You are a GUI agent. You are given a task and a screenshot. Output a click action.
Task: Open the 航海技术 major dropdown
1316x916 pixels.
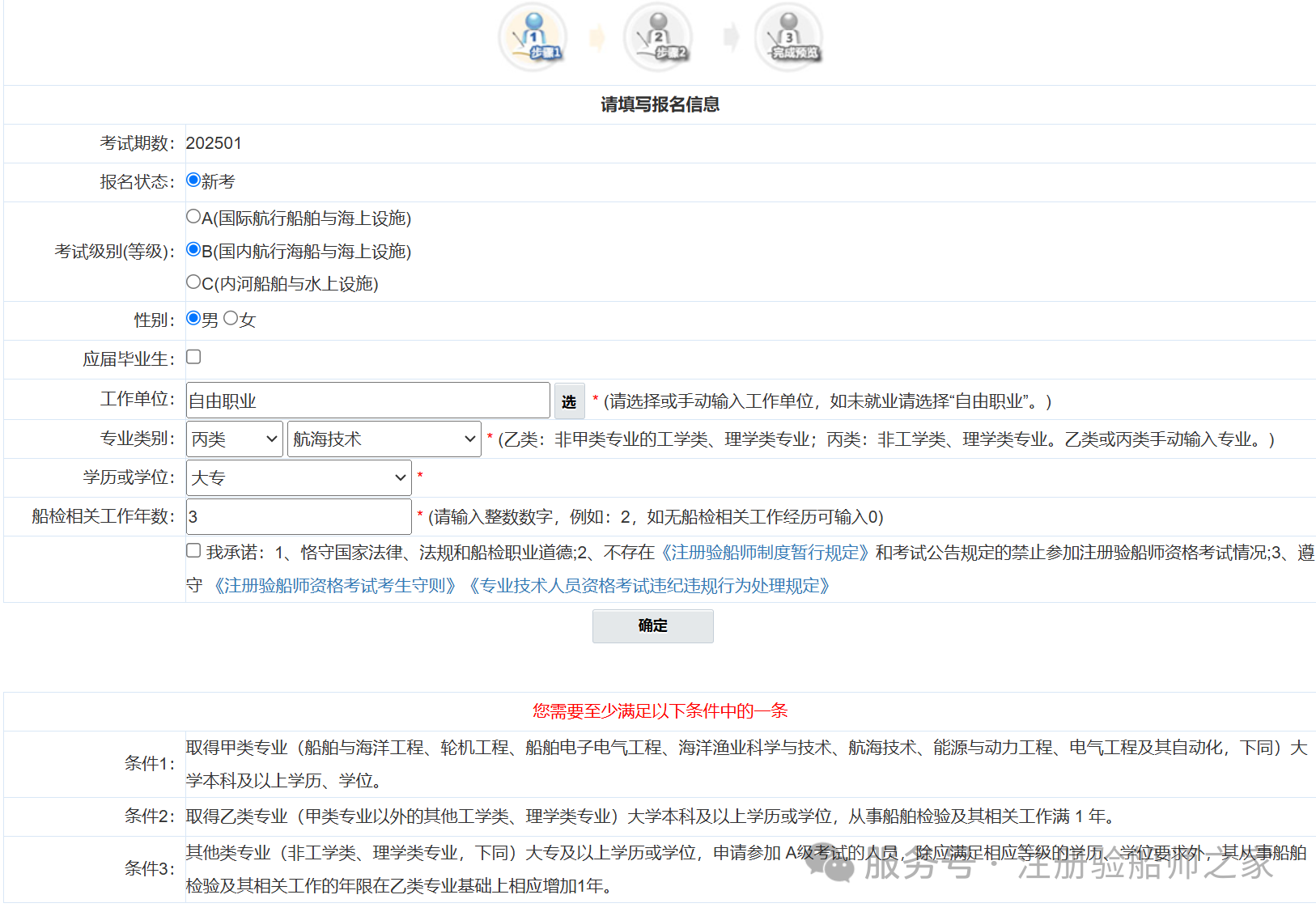point(384,439)
